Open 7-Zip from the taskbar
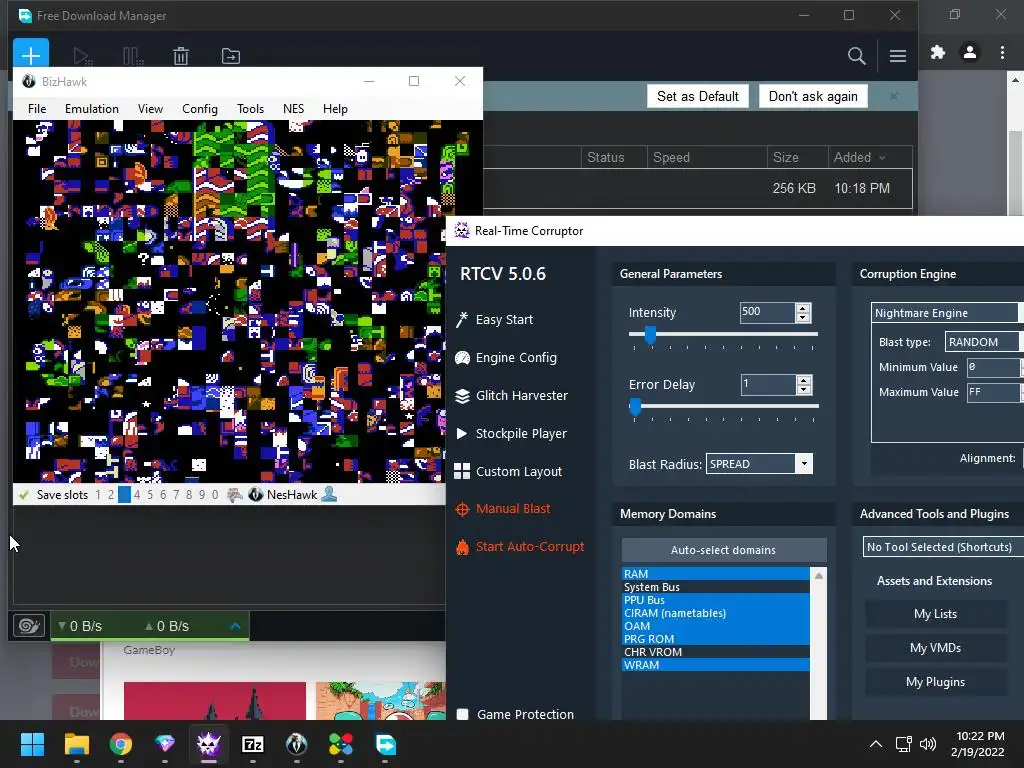Viewport: 1024px width, 768px height. point(253,744)
